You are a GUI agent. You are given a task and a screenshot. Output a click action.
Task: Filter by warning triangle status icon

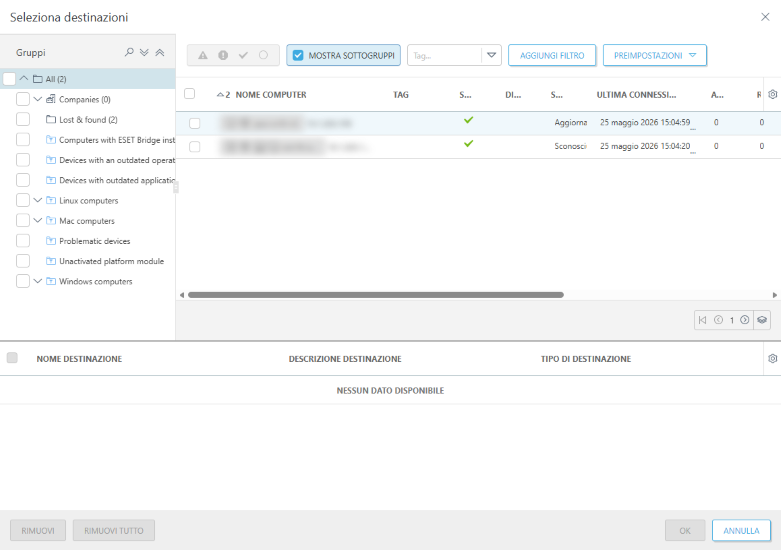pos(203,55)
